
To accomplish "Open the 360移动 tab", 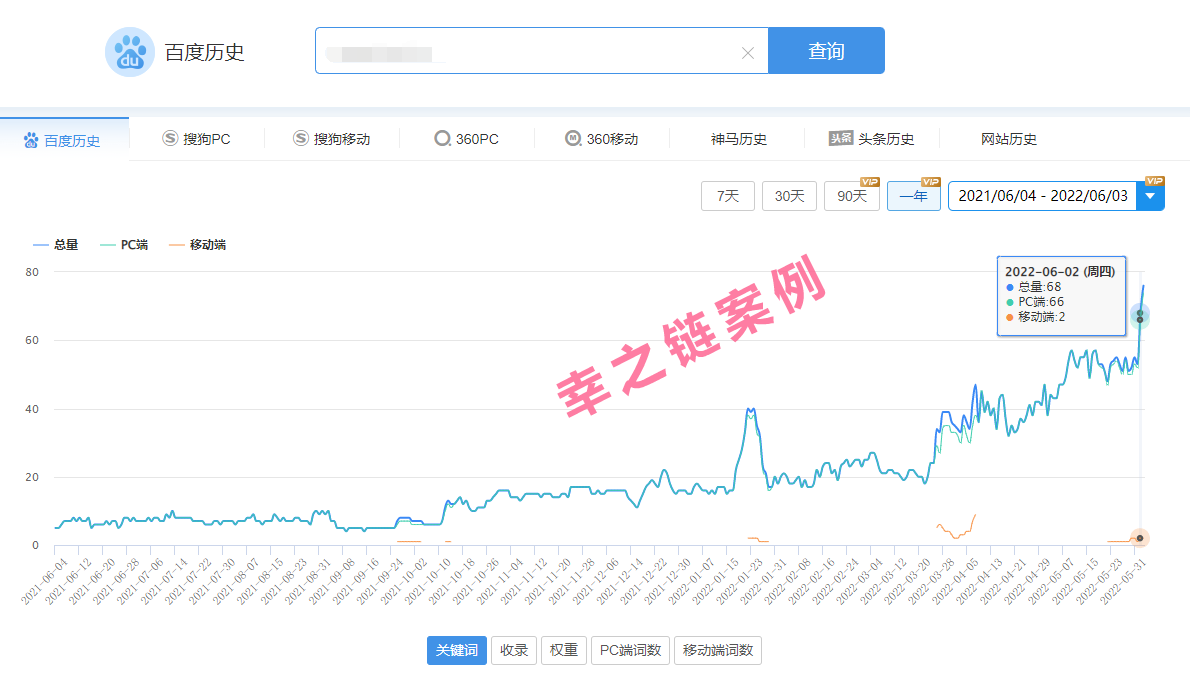I will coord(602,139).
